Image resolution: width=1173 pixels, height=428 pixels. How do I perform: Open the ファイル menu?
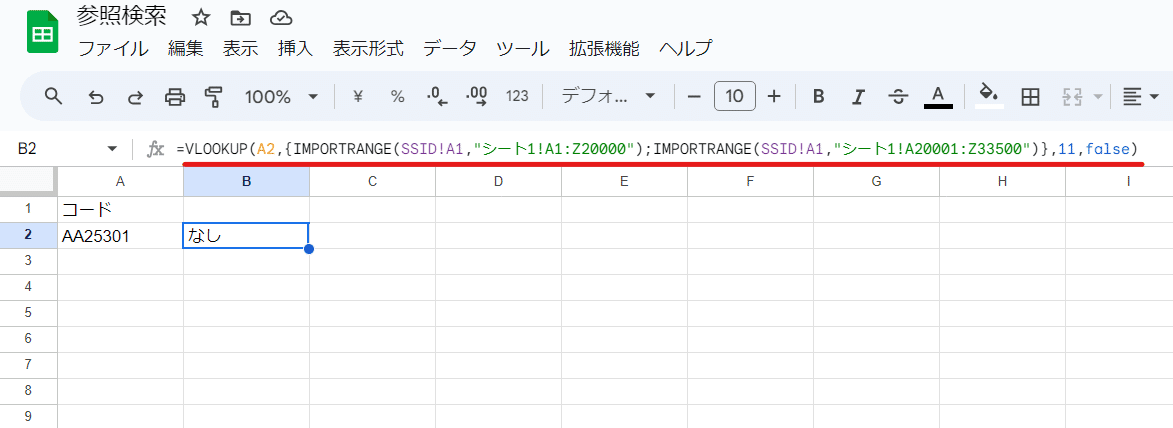[x=114, y=49]
